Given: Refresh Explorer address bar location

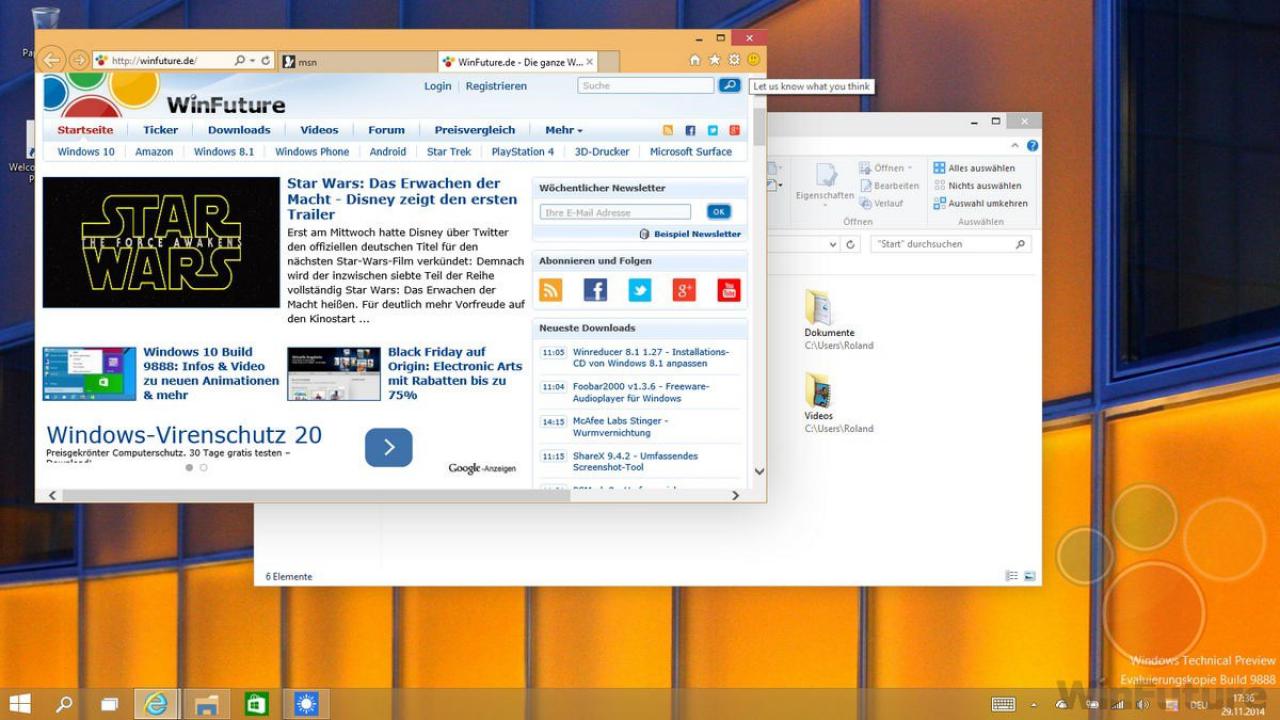Looking at the screenshot, I should (x=851, y=244).
